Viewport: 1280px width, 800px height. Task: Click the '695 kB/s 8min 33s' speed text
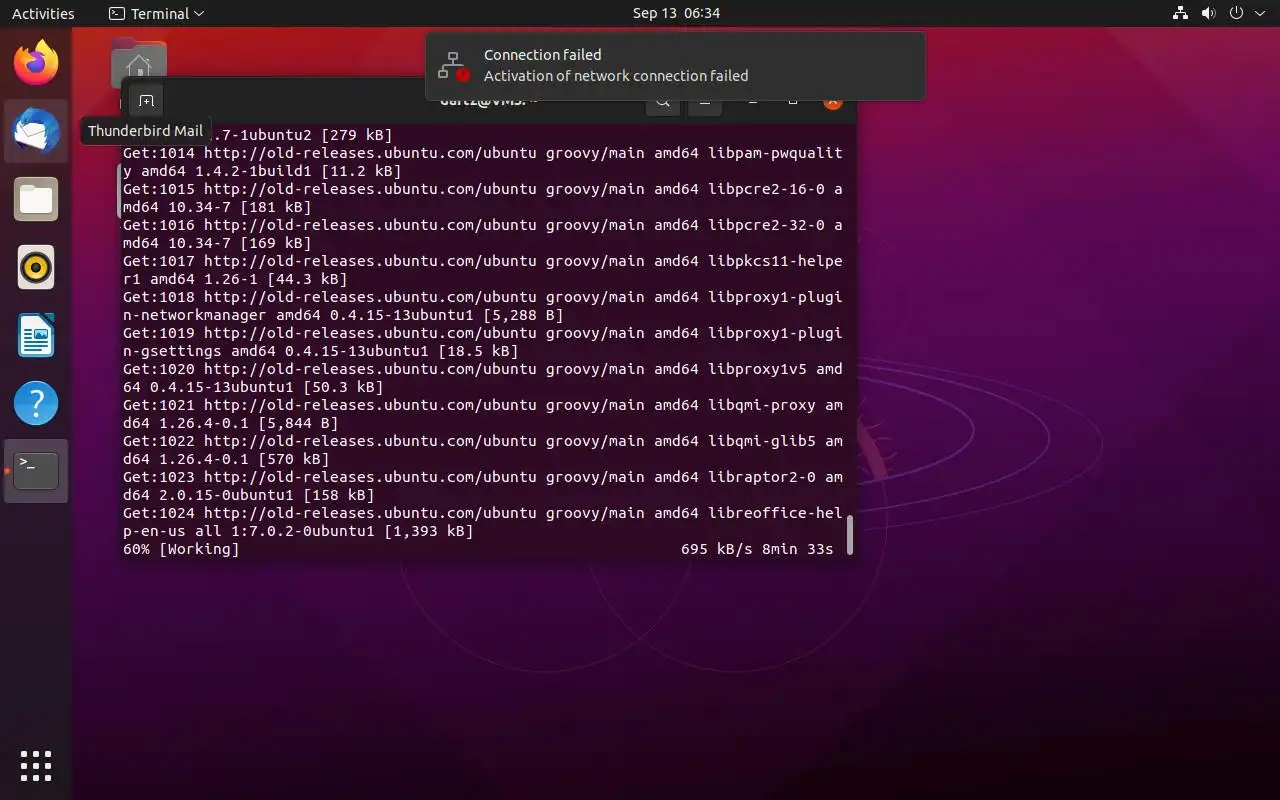757,549
